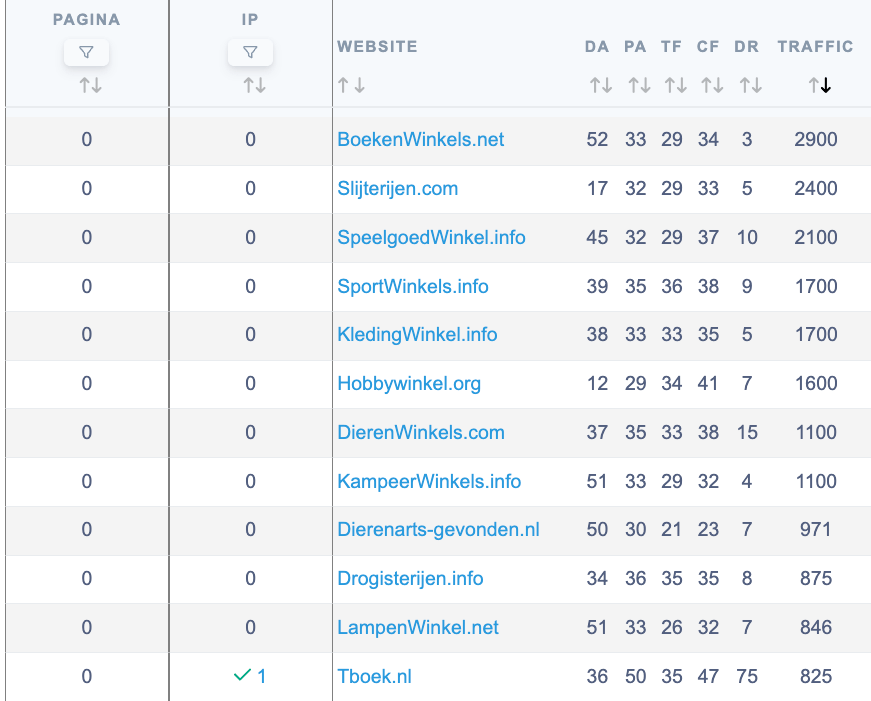Select the PAGINA column header
Screen dimensions: 871x701
[86, 19]
